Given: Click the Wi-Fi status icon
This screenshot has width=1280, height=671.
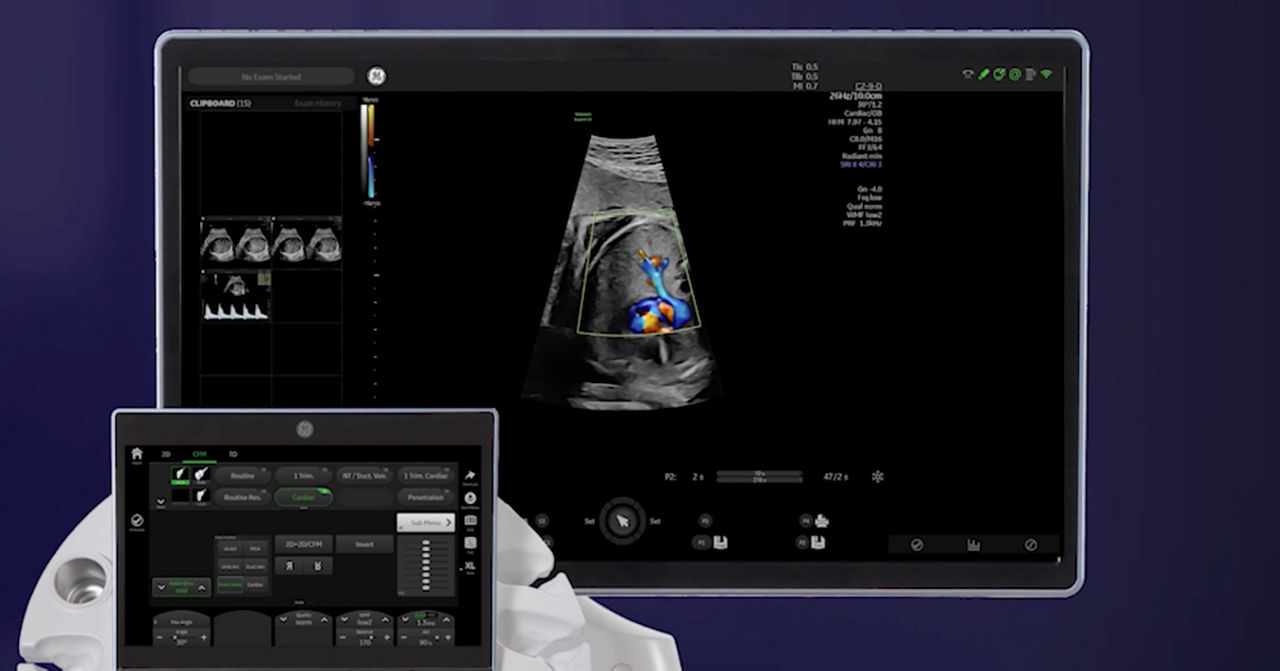Looking at the screenshot, I should 1046,74.
